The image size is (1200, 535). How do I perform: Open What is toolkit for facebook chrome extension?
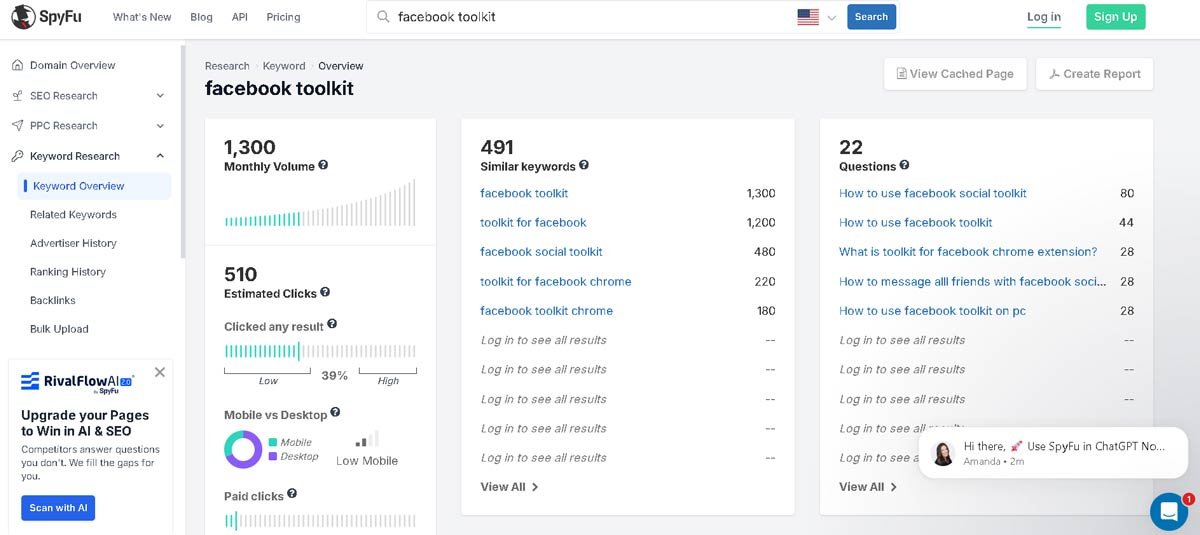pyautogui.click(x=968, y=252)
